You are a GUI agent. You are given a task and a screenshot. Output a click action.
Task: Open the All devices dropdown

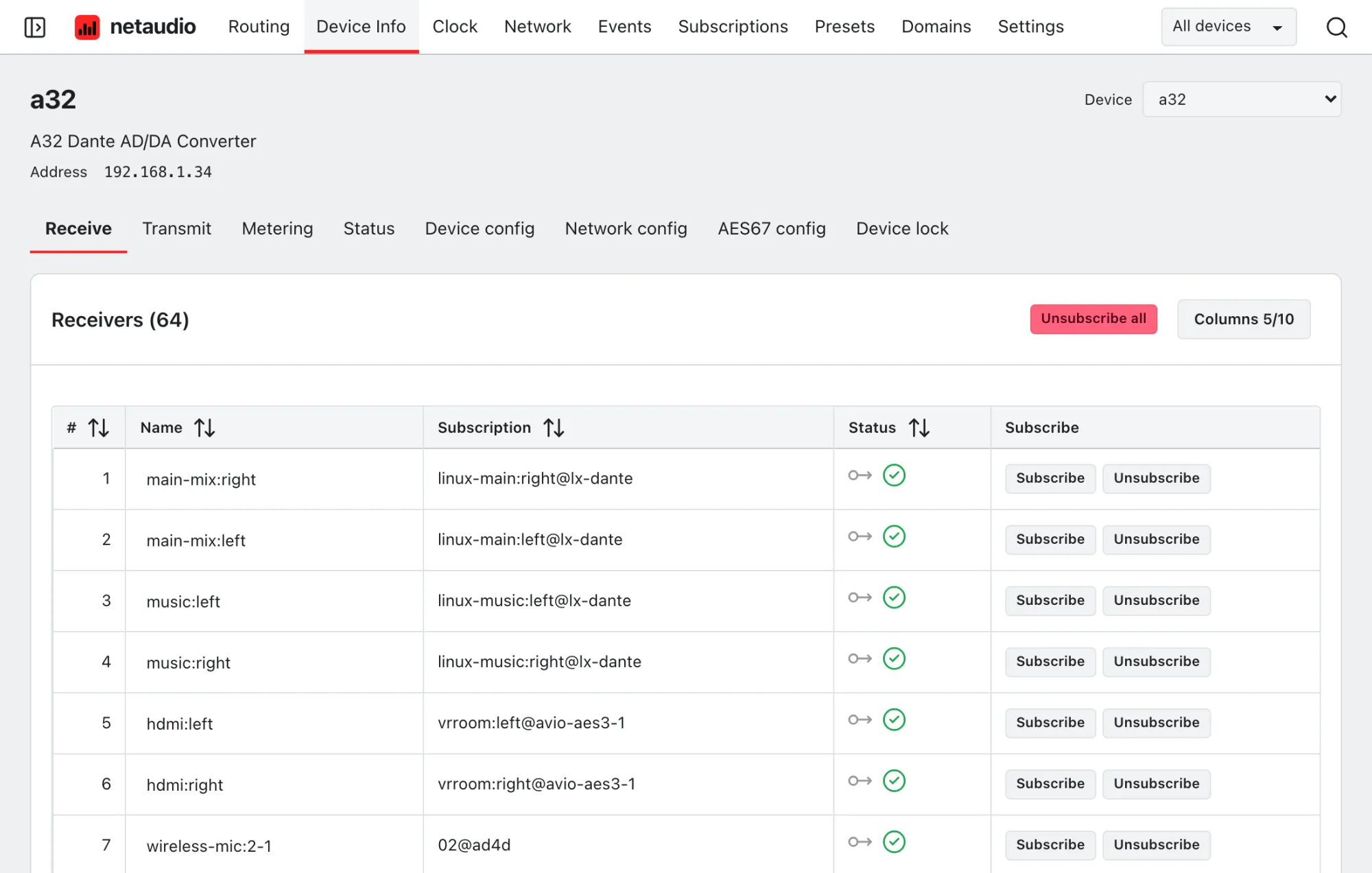(1229, 27)
